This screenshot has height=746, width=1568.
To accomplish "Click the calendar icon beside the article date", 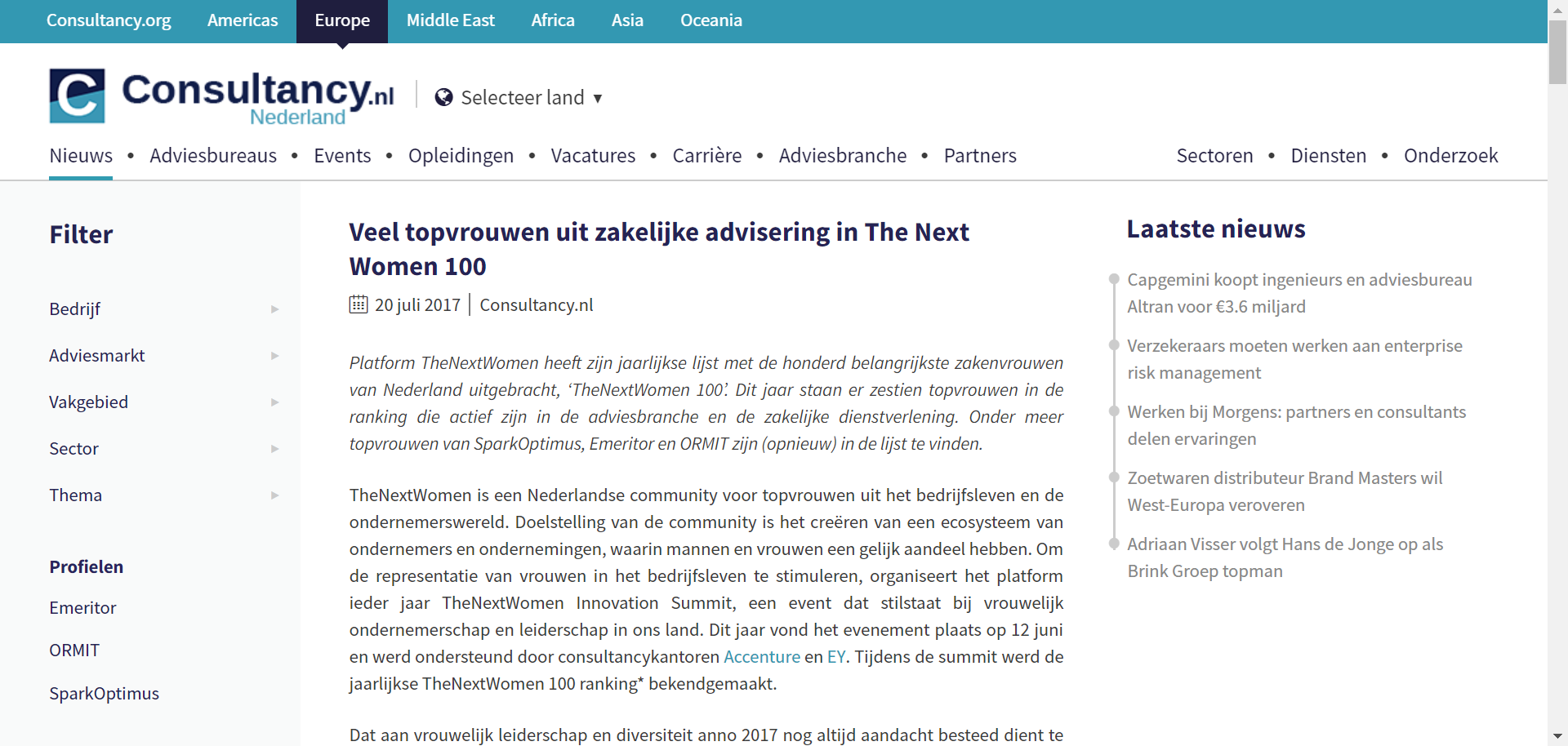I will pyautogui.click(x=359, y=304).
